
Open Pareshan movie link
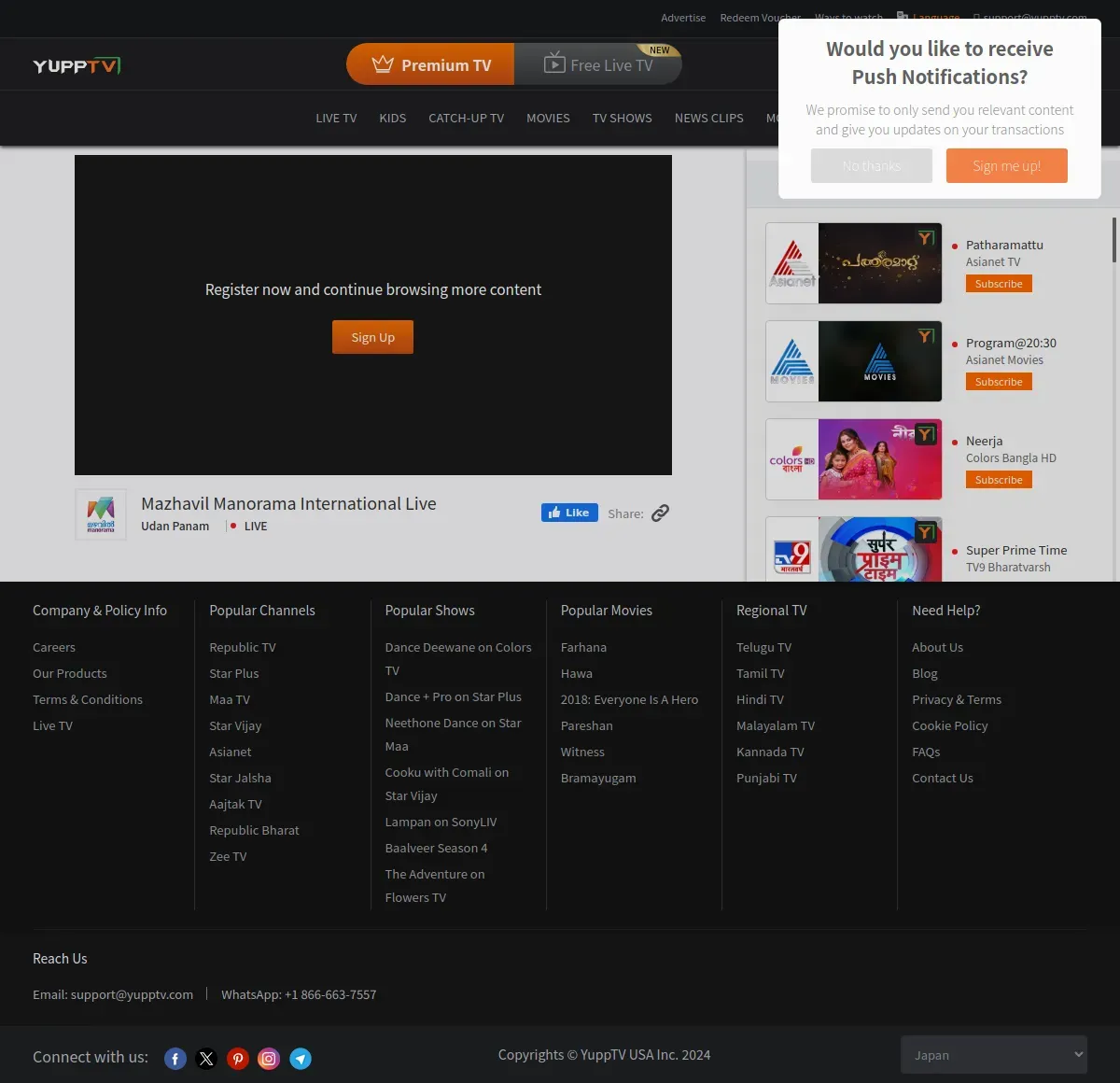coord(587,725)
